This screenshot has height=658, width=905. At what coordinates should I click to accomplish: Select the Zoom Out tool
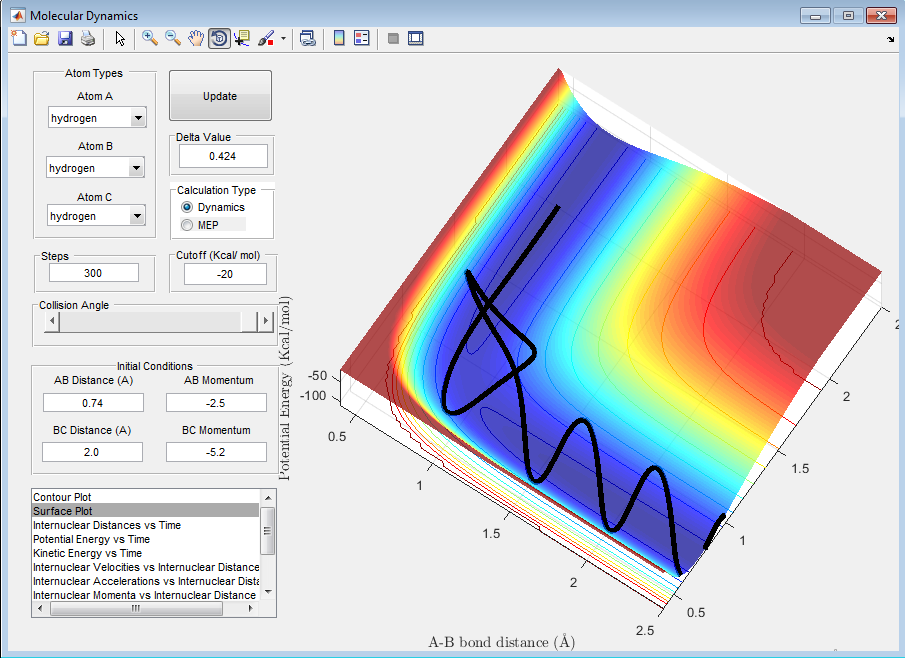[173, 38]
